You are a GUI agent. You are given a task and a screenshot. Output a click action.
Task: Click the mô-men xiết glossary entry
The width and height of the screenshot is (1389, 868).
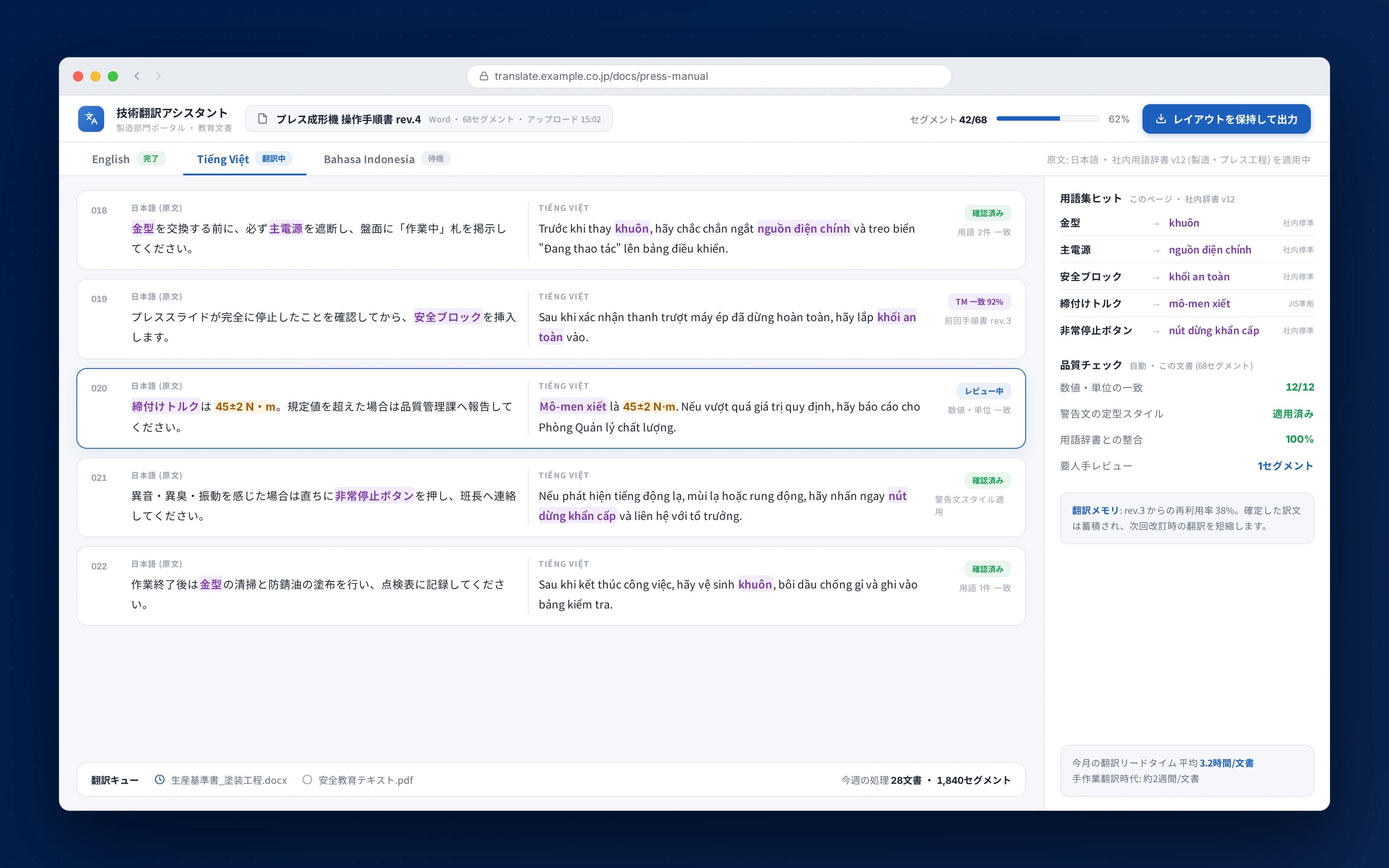(1200, 304)
